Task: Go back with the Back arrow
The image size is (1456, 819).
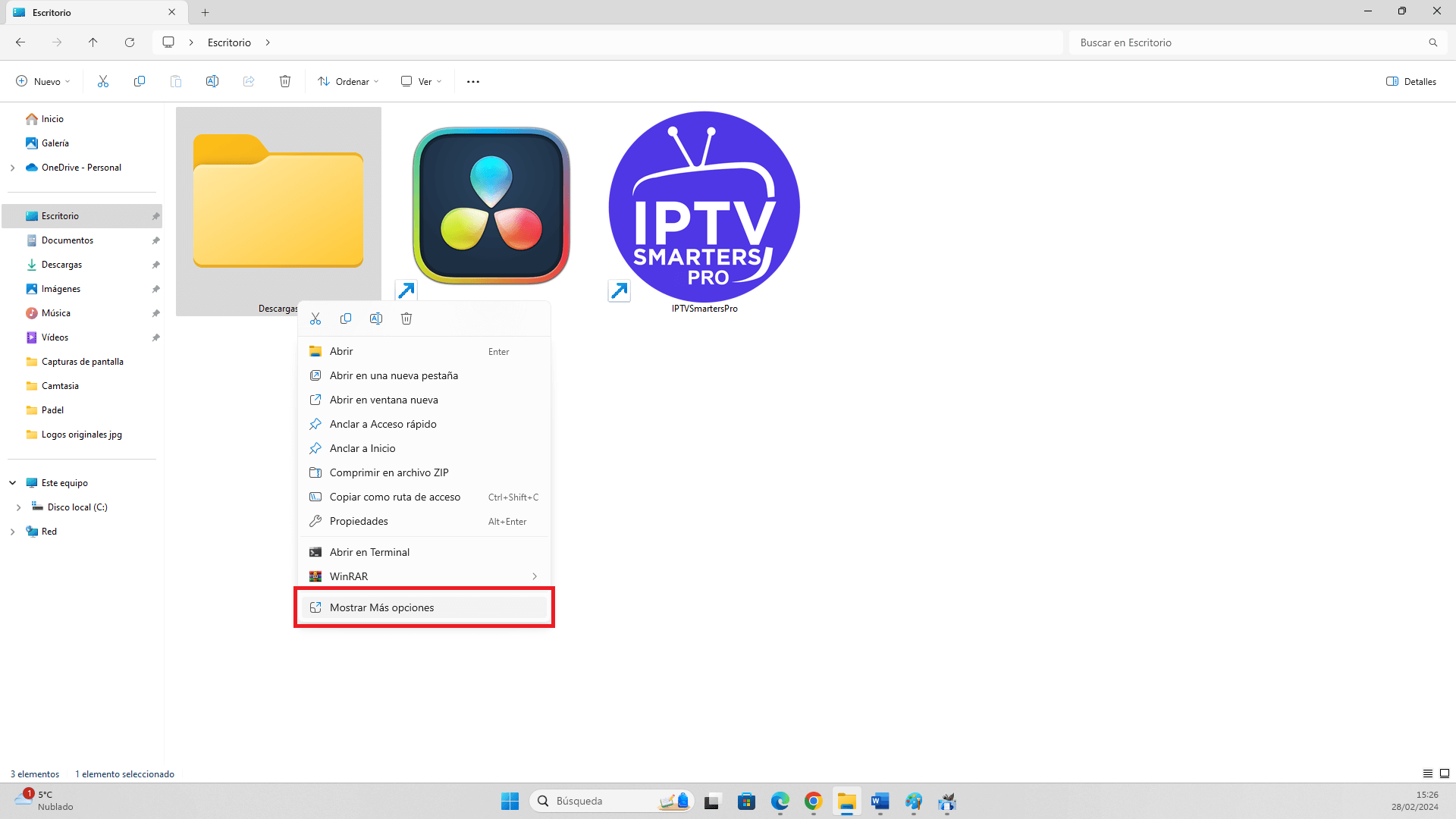Action: click(20, 42)
